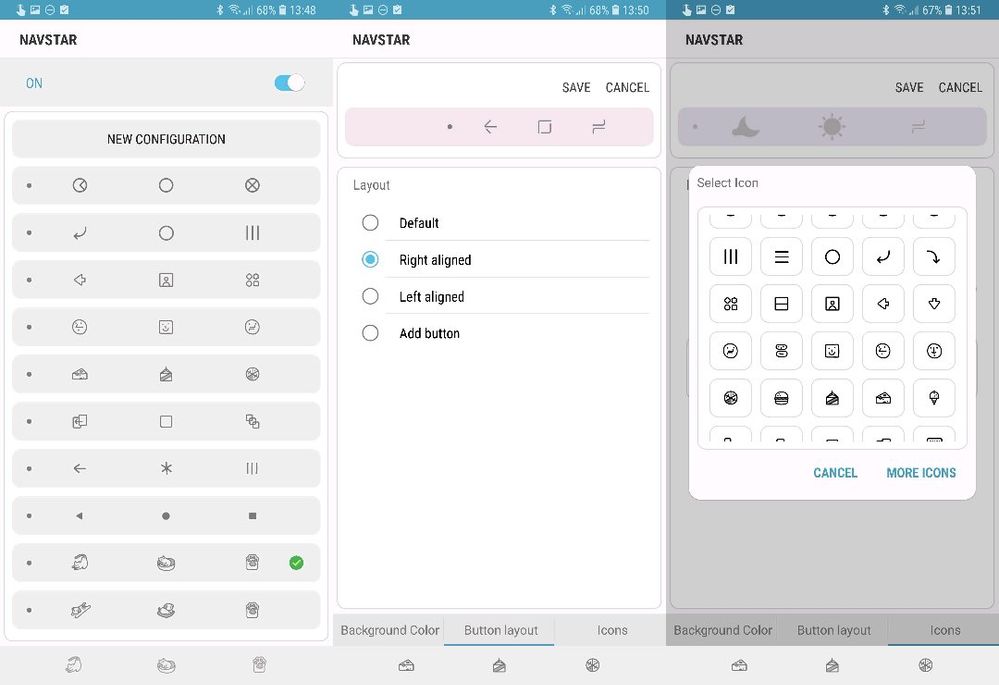Switch to the underlined Button layout tab
The height and width of the screenshot is (685, 999).
point(501,630)
